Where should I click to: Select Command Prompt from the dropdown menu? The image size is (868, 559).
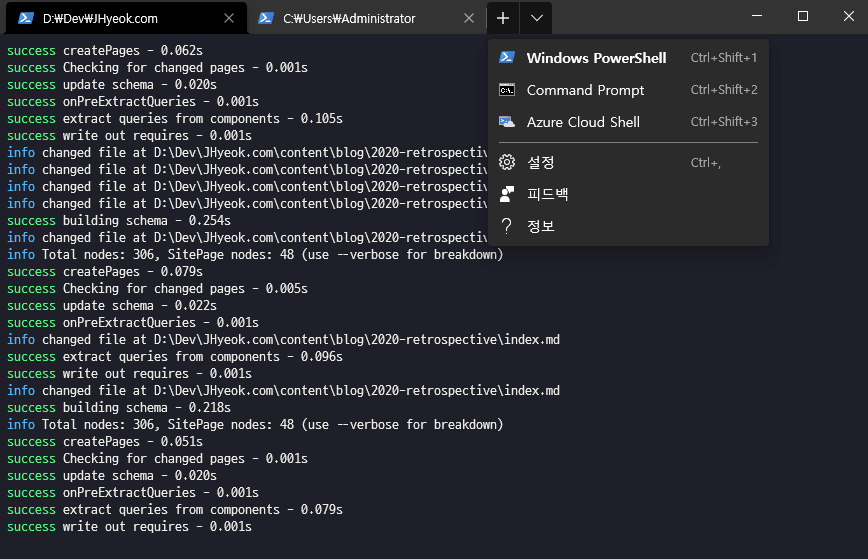(628, 90)
